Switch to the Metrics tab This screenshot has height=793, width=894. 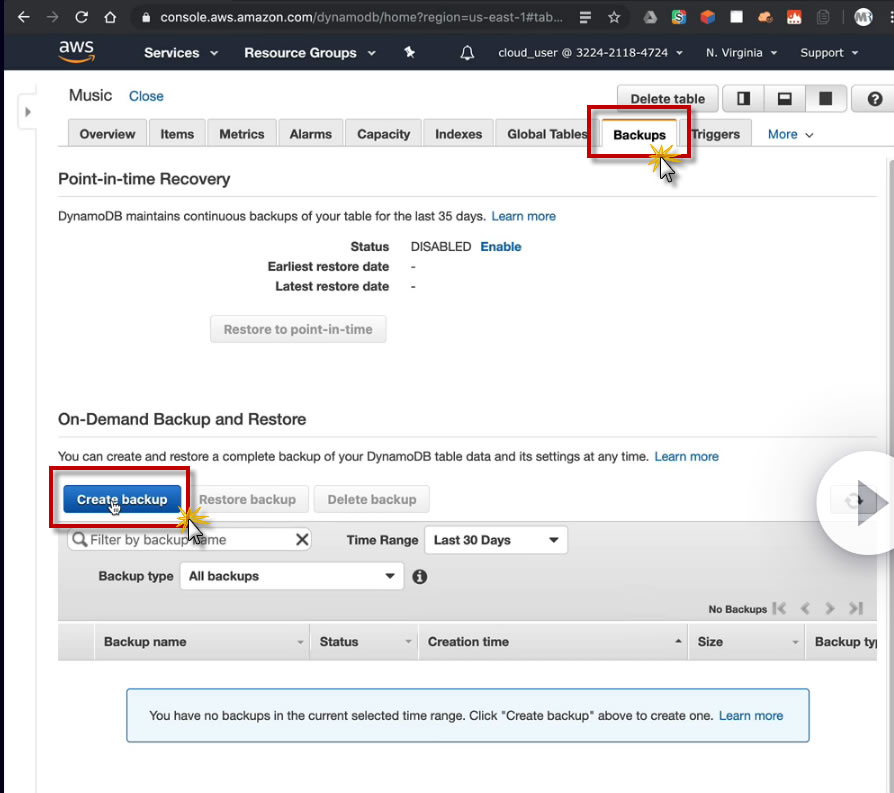click(242, 134)
